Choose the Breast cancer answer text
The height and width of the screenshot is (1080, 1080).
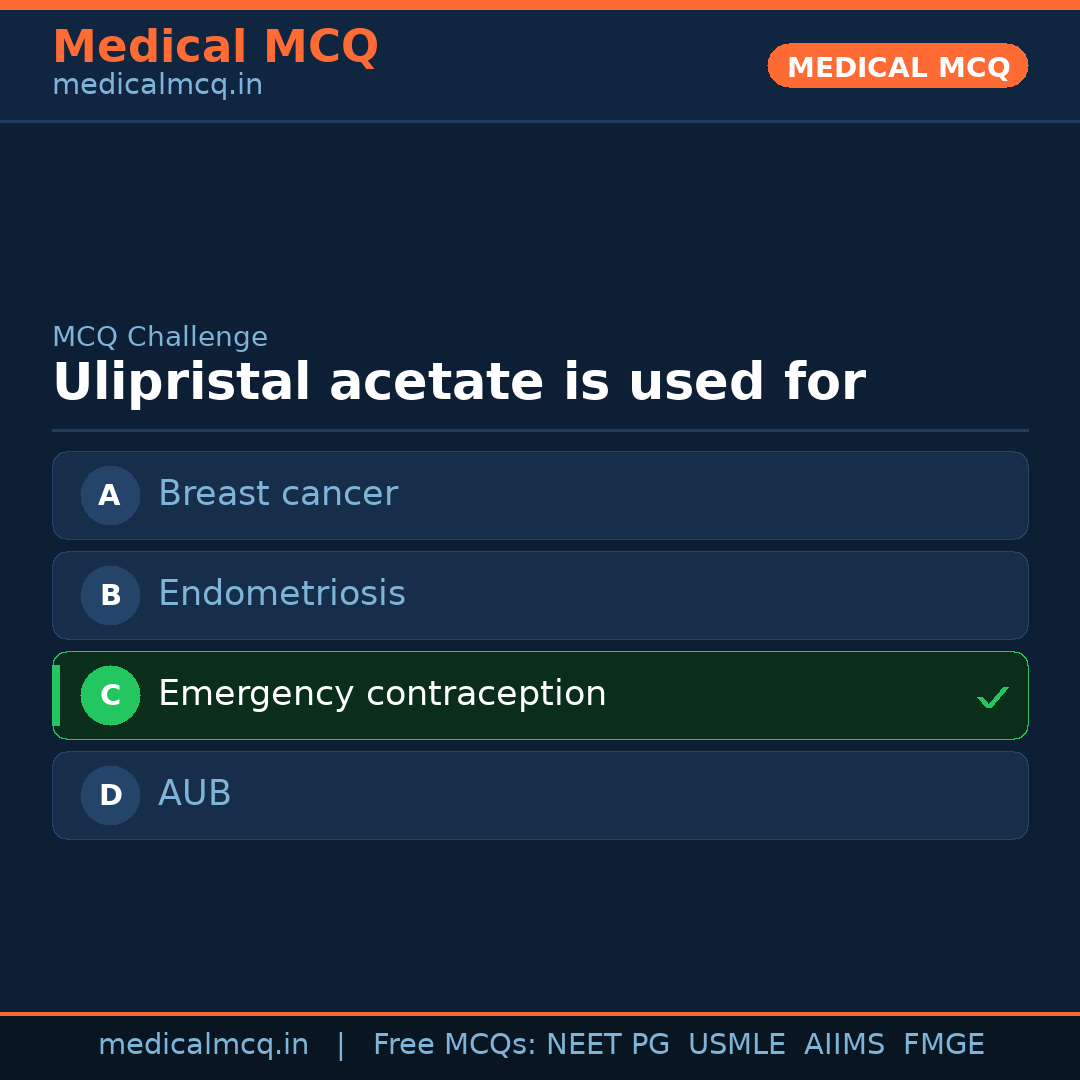point(278,494)
